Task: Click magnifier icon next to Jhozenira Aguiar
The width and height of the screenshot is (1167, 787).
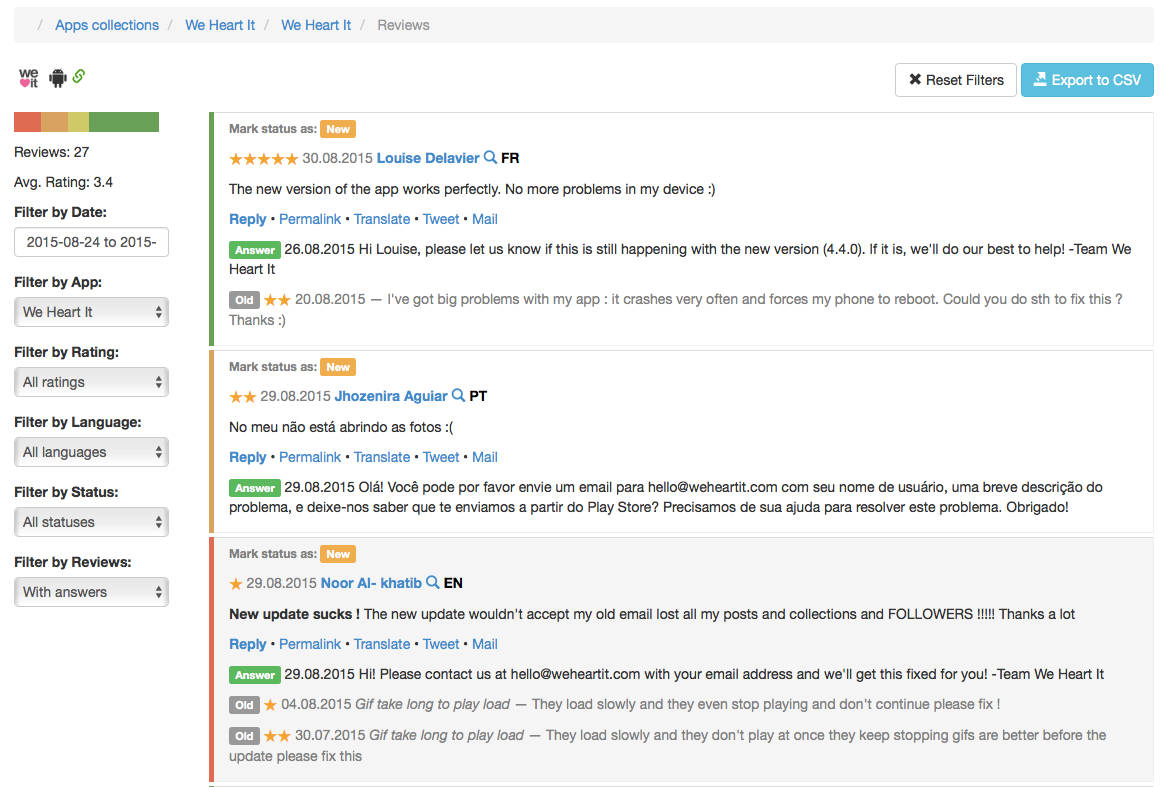Action: (x=458, y=396)
